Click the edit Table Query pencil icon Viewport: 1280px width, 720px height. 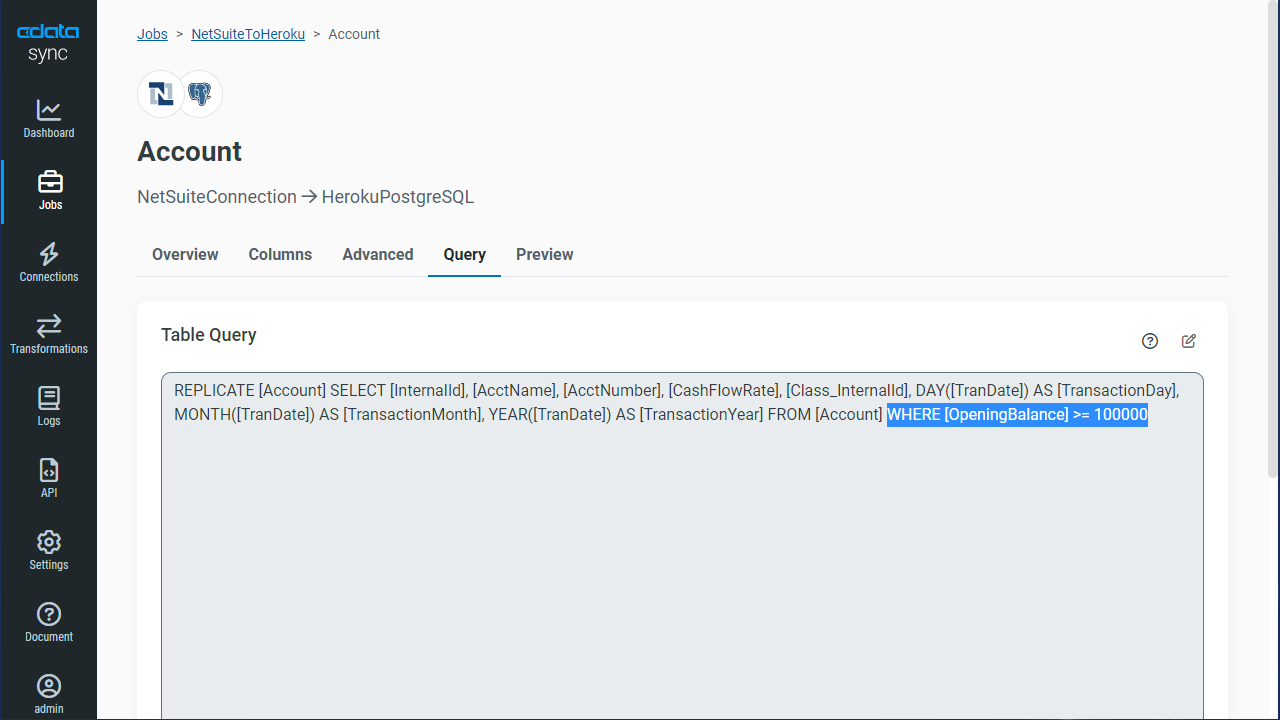pos(1189,341)
